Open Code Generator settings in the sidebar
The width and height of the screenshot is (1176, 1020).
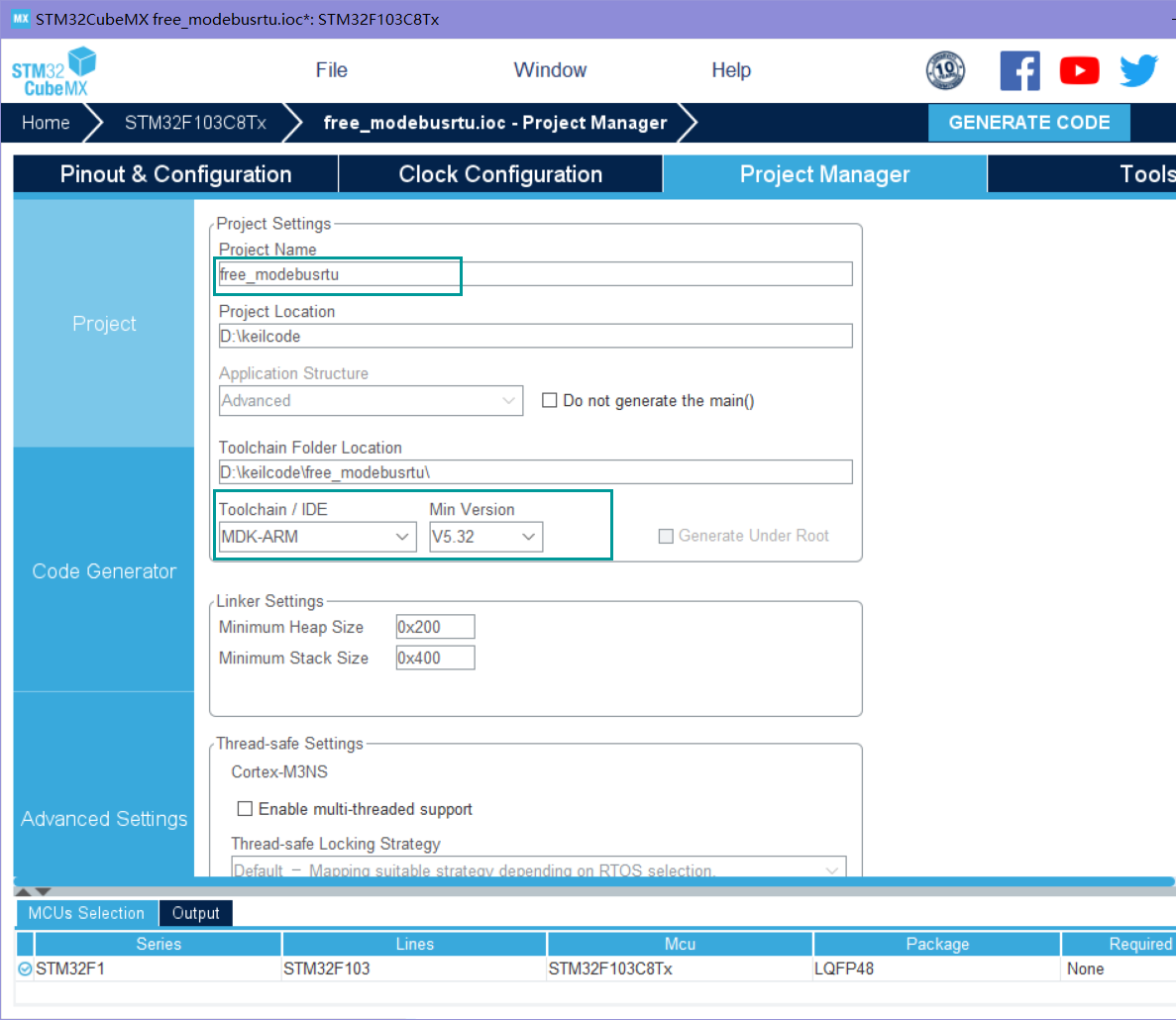(x=103, y=570)
